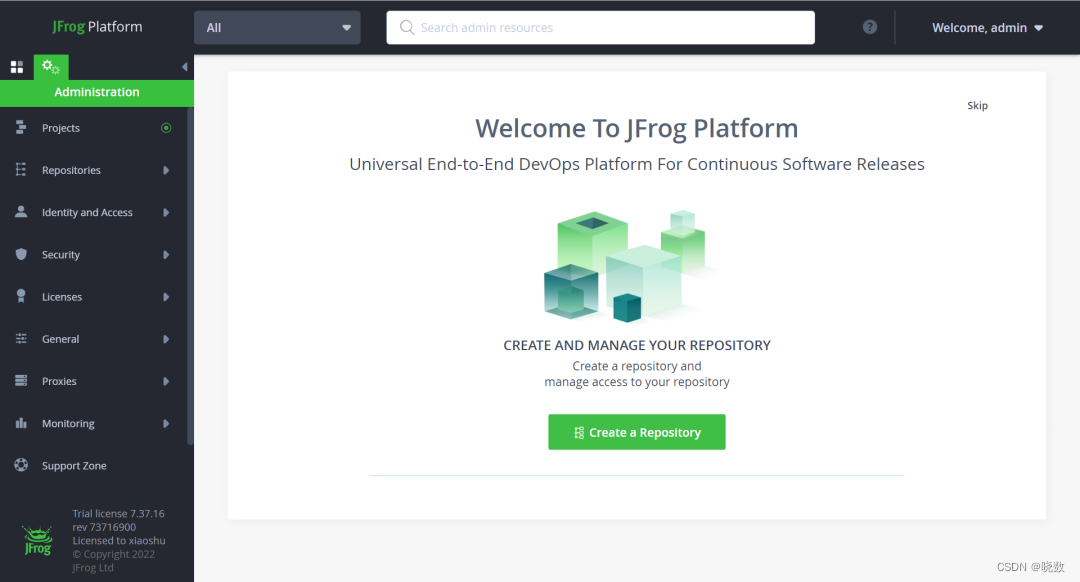Expand the Repositories submenu chevron
This screenshot has height=582, width=1080.
166,169
